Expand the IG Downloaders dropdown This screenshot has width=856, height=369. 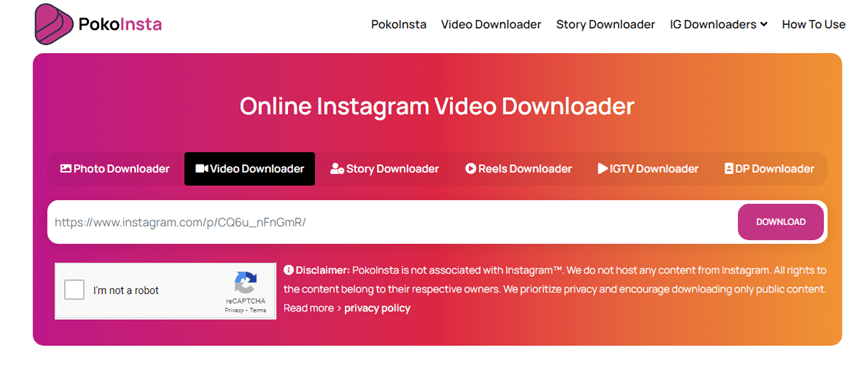point(718,25)
